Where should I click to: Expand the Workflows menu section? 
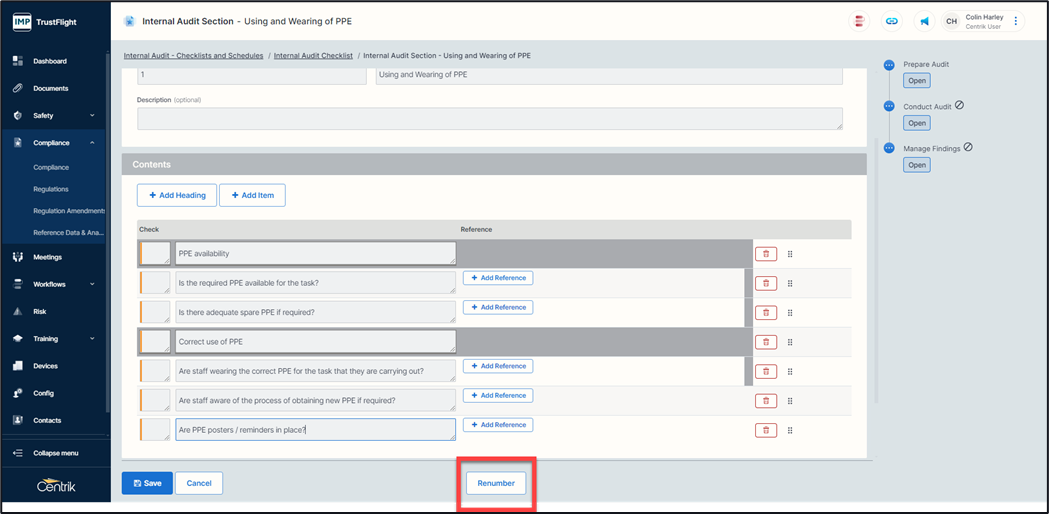[x=92, y=284]
